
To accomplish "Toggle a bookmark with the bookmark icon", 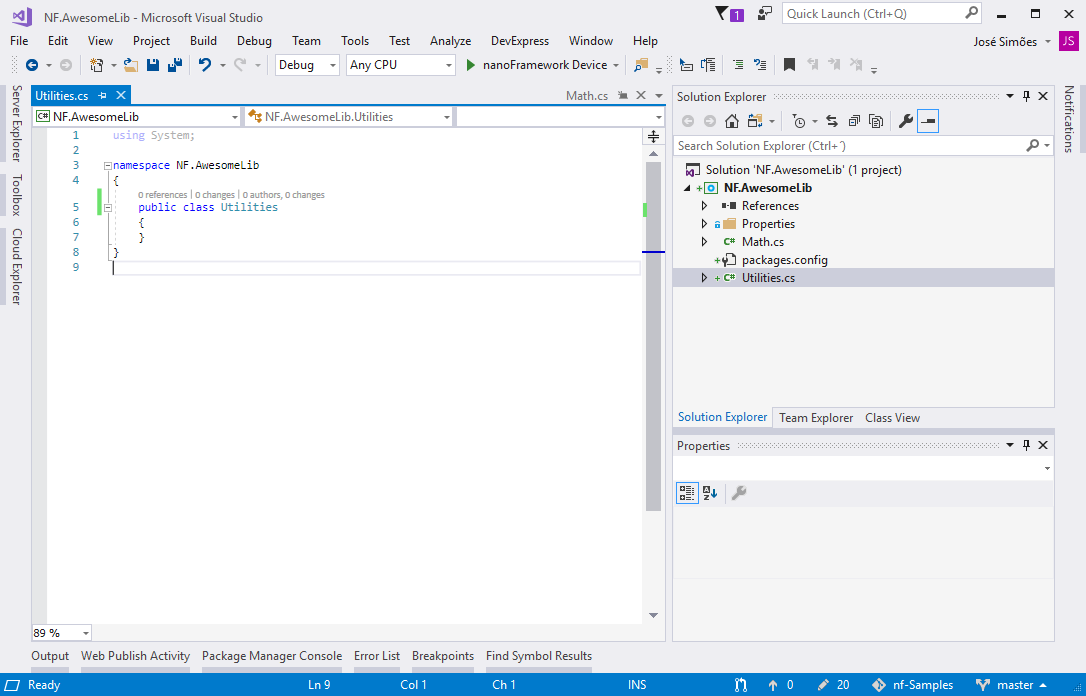I will click(789, 65).
